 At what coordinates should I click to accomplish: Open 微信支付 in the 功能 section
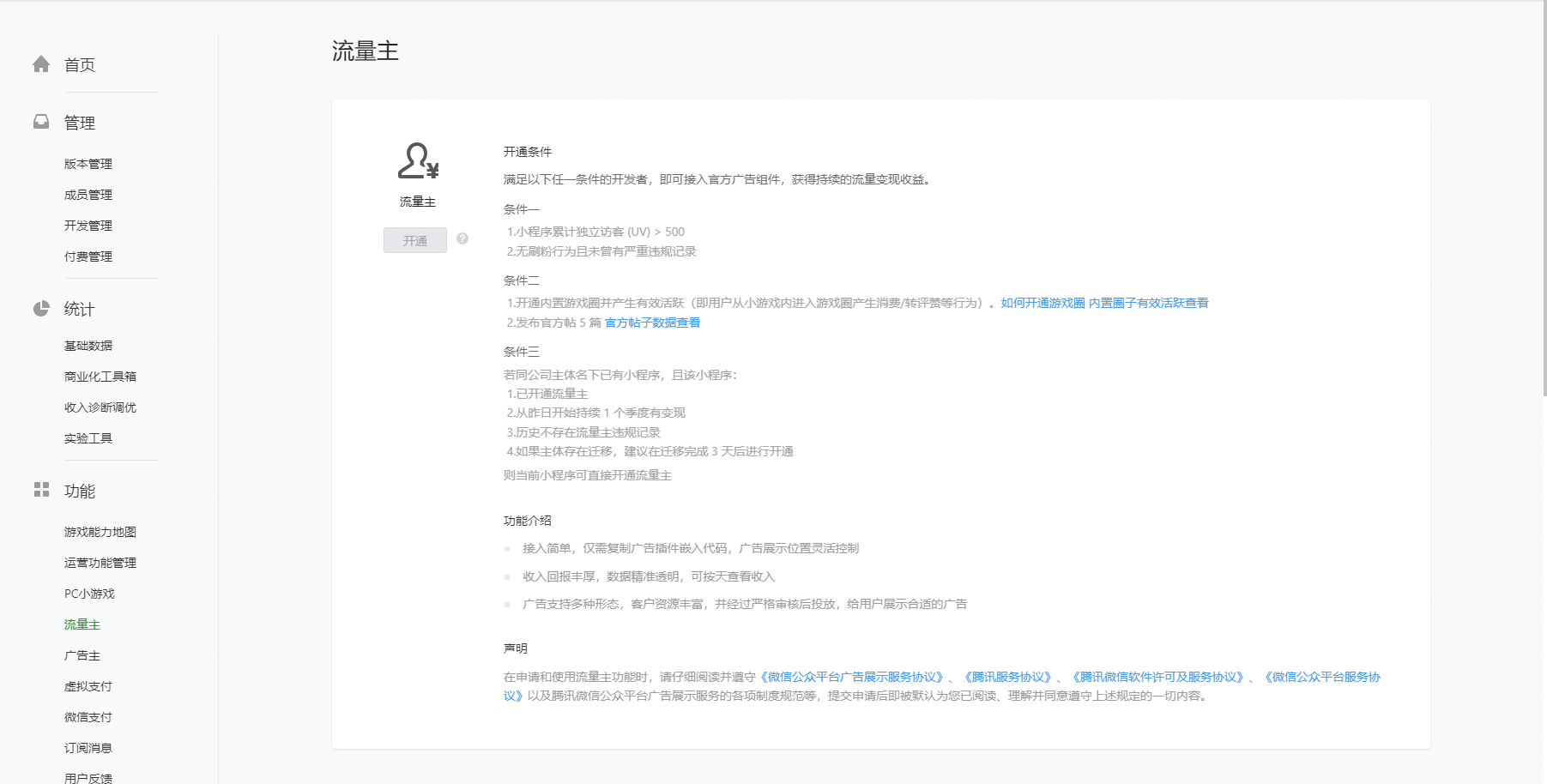tap(88, 717)
